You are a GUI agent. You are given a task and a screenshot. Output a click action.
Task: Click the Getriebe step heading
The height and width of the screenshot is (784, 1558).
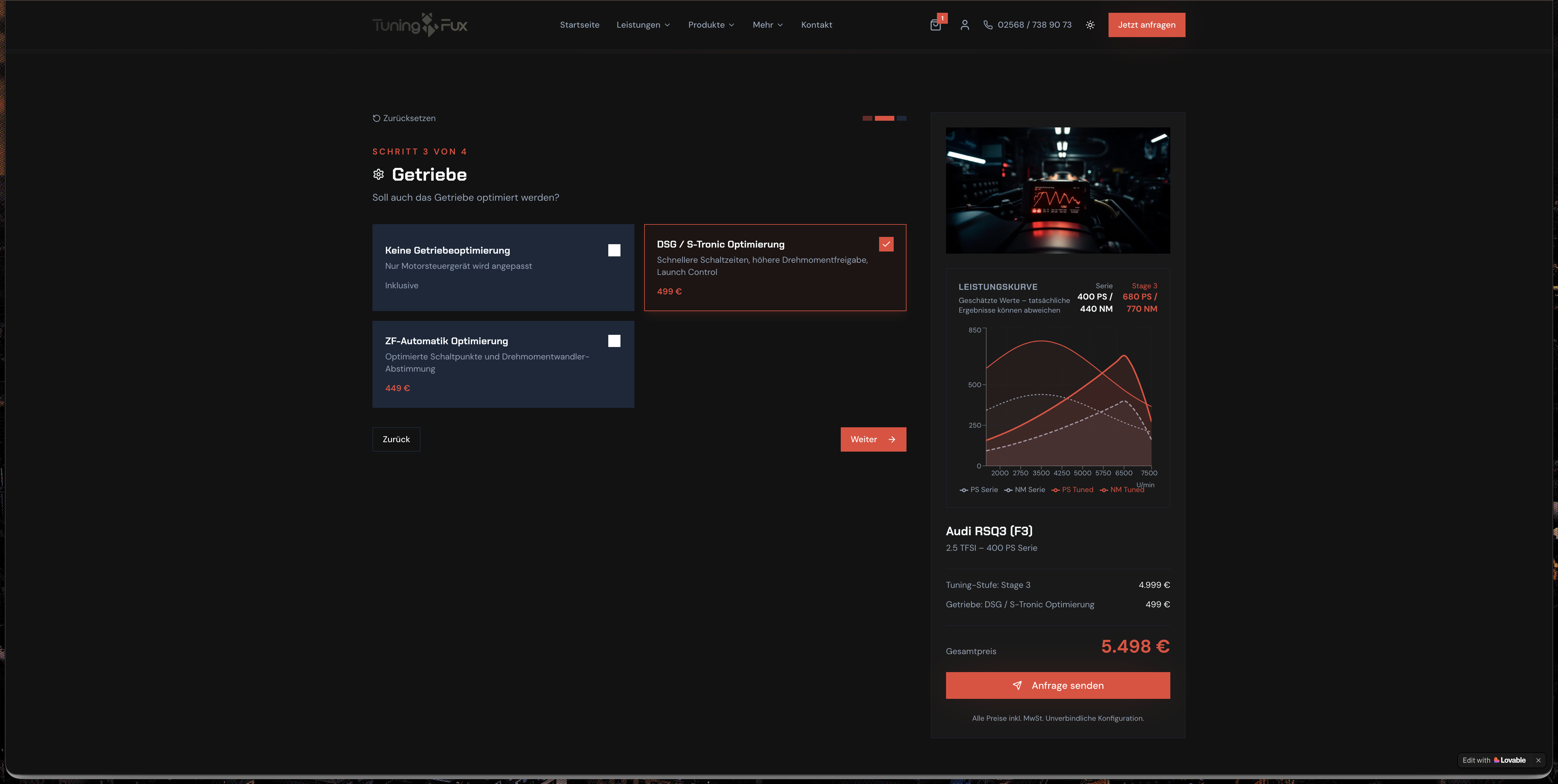tap(429, 175)
